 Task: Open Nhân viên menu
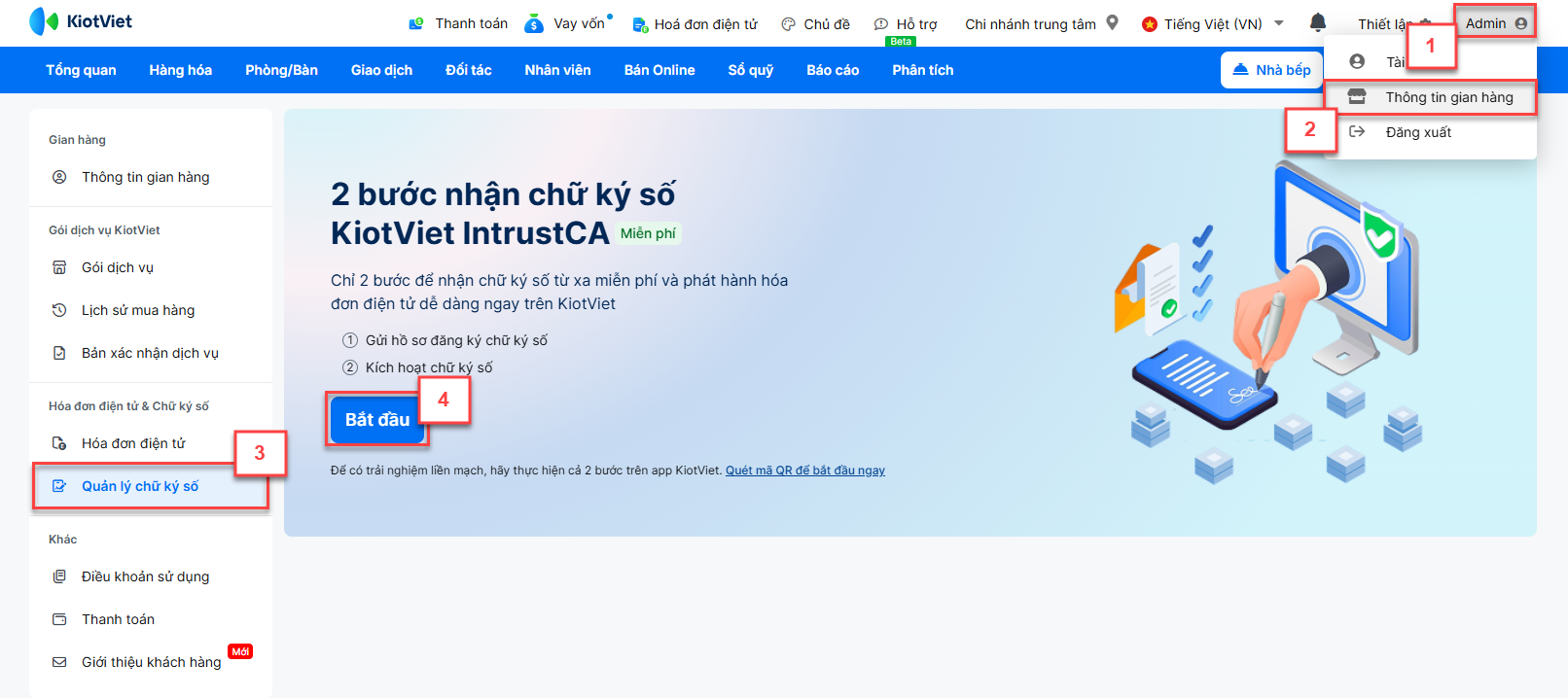(557, 70)
